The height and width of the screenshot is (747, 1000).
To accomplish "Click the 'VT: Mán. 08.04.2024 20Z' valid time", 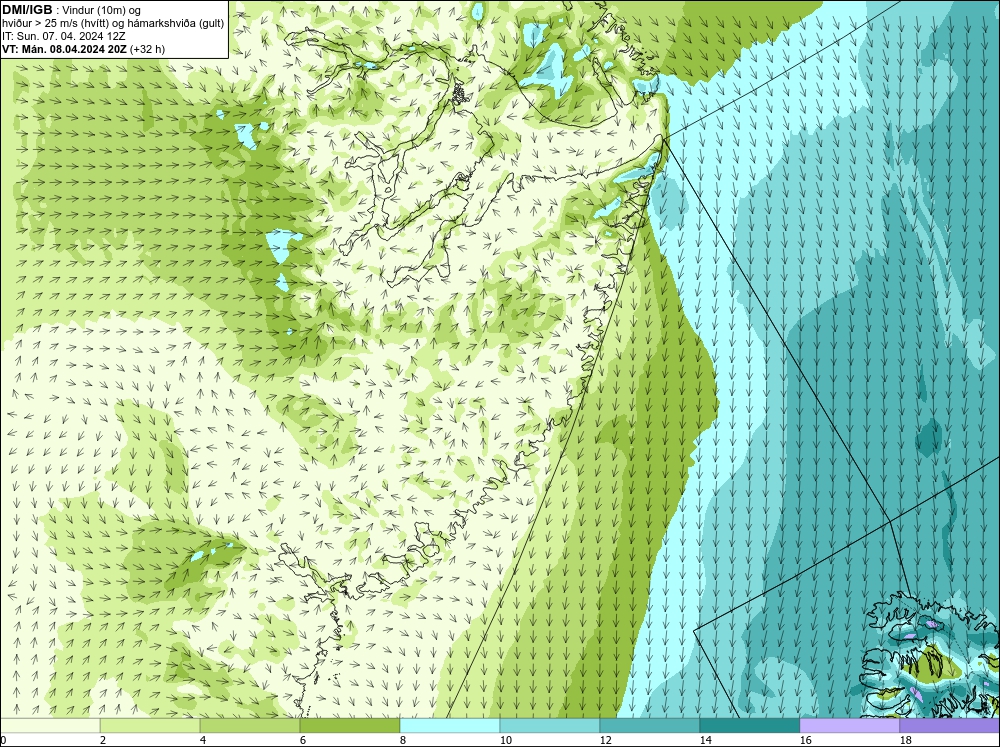I will click(x=65, y=49).
